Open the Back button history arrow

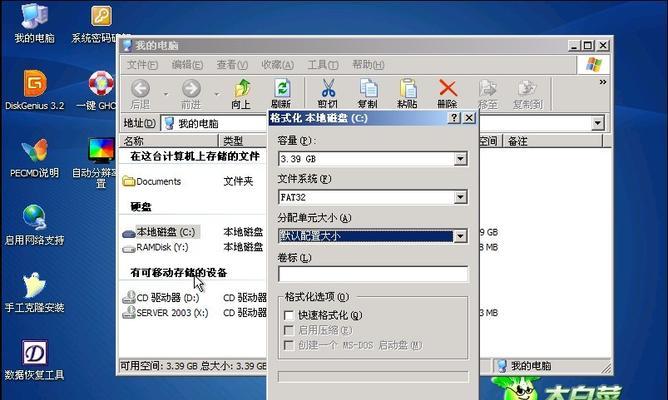(166, 94)
